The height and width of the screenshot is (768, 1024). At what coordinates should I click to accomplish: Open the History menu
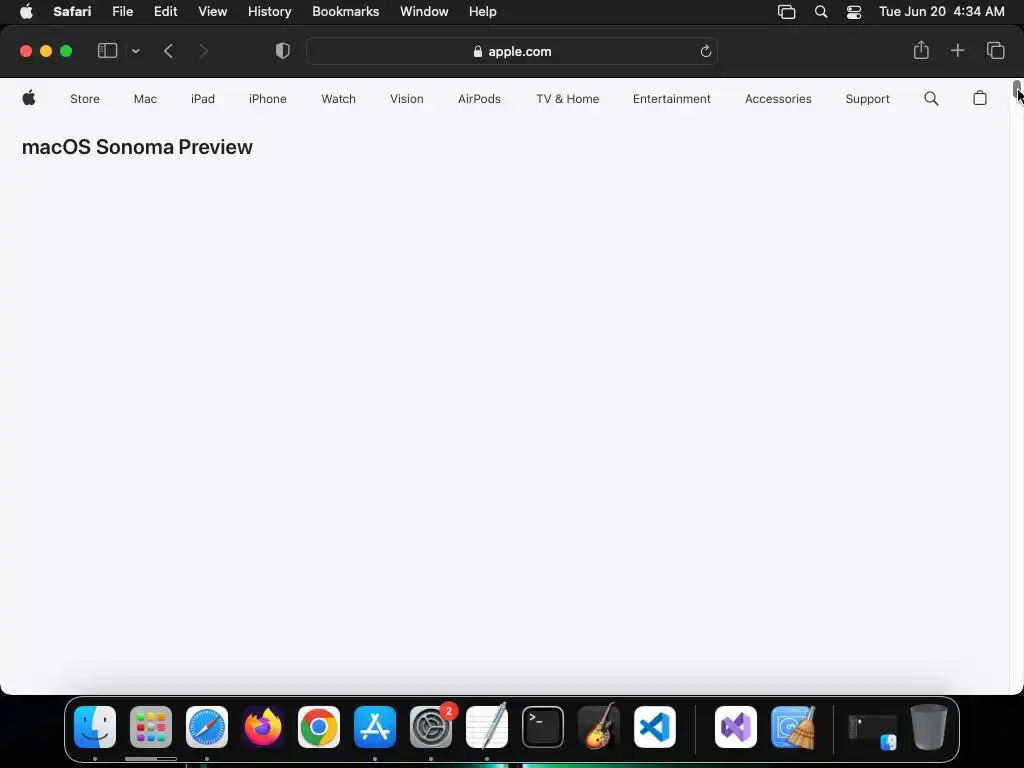click(269, 12)
